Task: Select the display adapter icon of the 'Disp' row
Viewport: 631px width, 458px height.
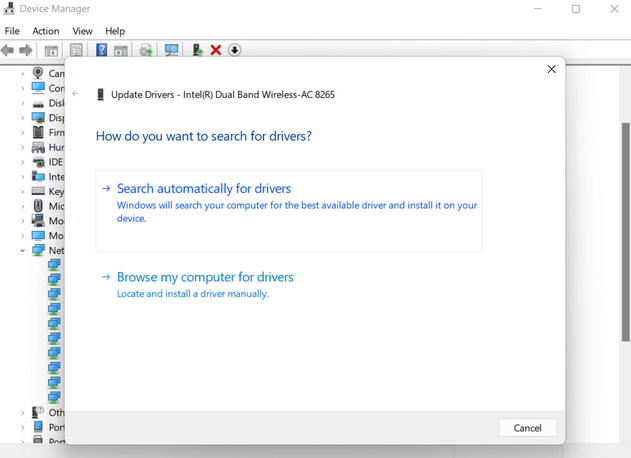Action: 38,118
